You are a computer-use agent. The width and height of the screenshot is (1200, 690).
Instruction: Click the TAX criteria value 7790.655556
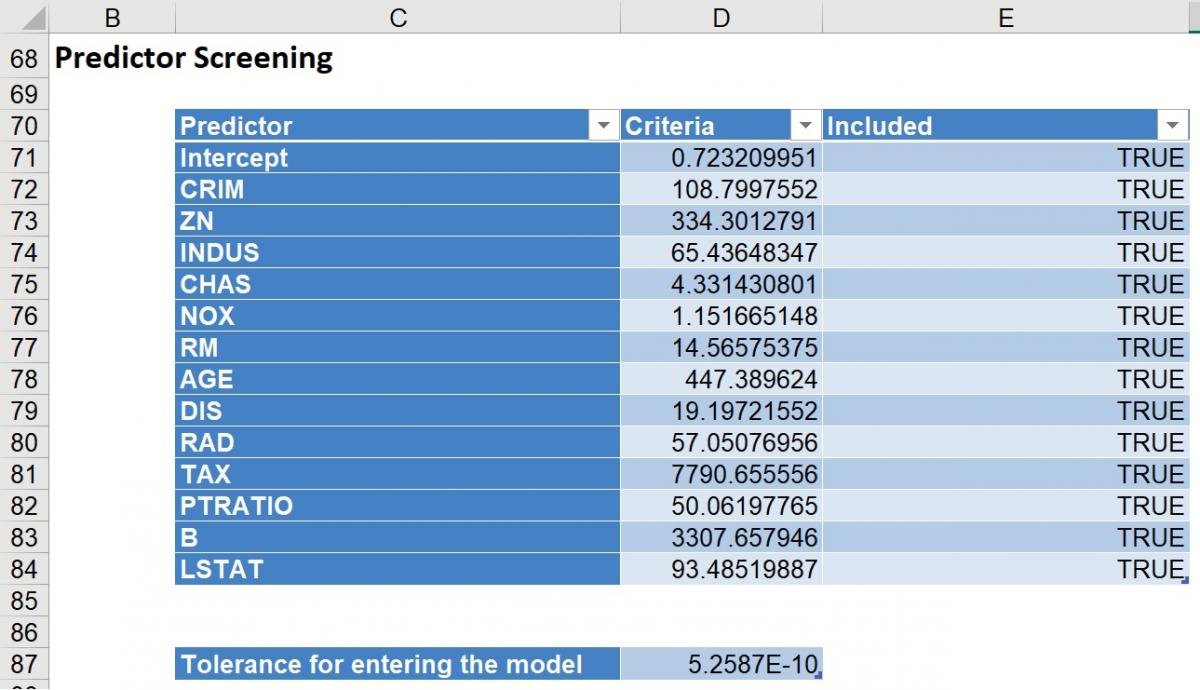point(721,474)
